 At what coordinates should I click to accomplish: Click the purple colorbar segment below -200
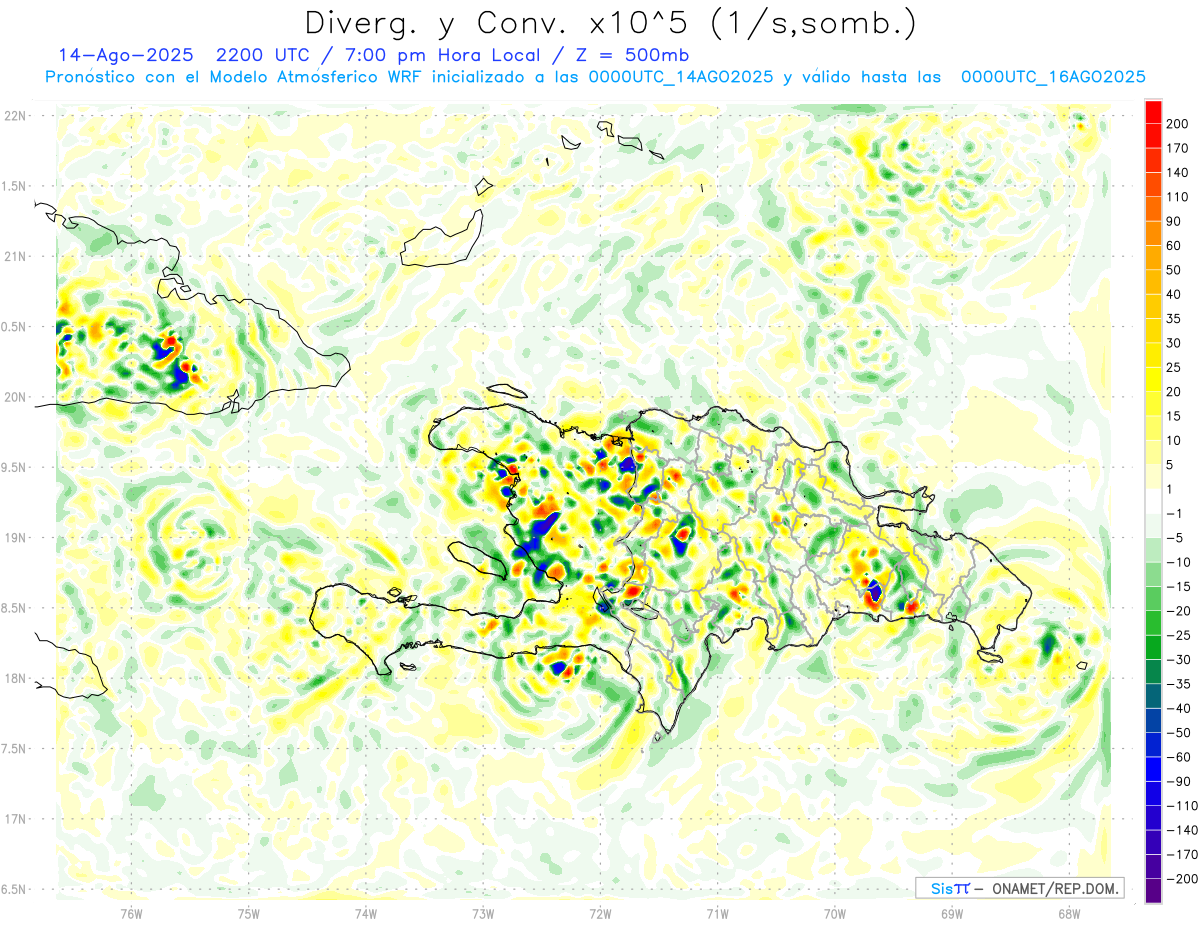click(x=1153, y=891)
